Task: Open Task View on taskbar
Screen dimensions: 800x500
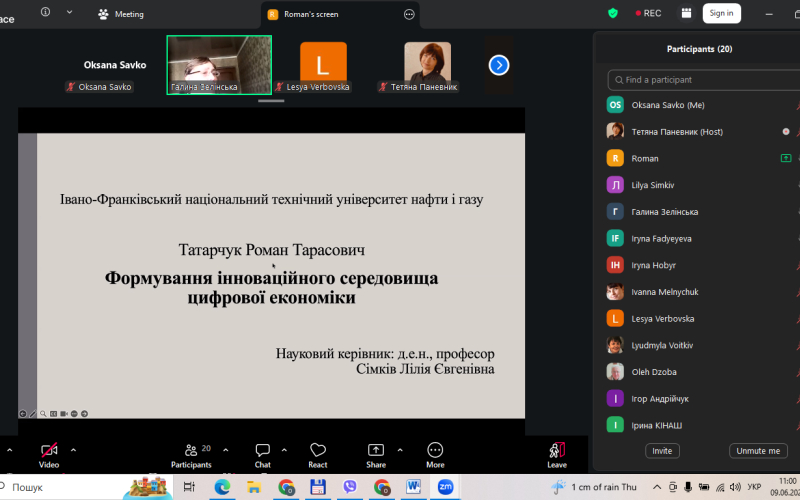Action: tap(189, 487)
